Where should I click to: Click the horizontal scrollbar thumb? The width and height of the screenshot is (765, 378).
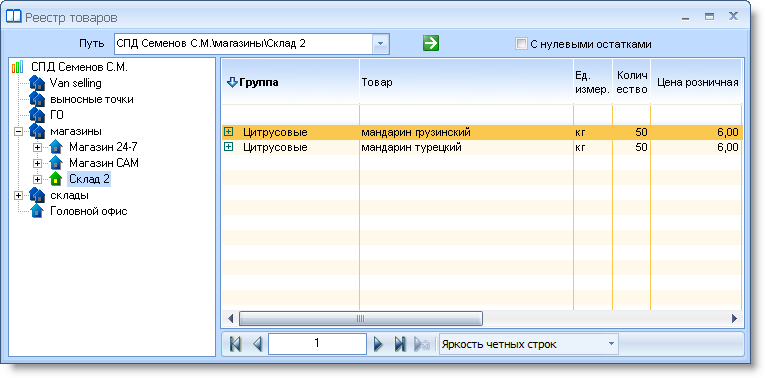pos(361,318)
